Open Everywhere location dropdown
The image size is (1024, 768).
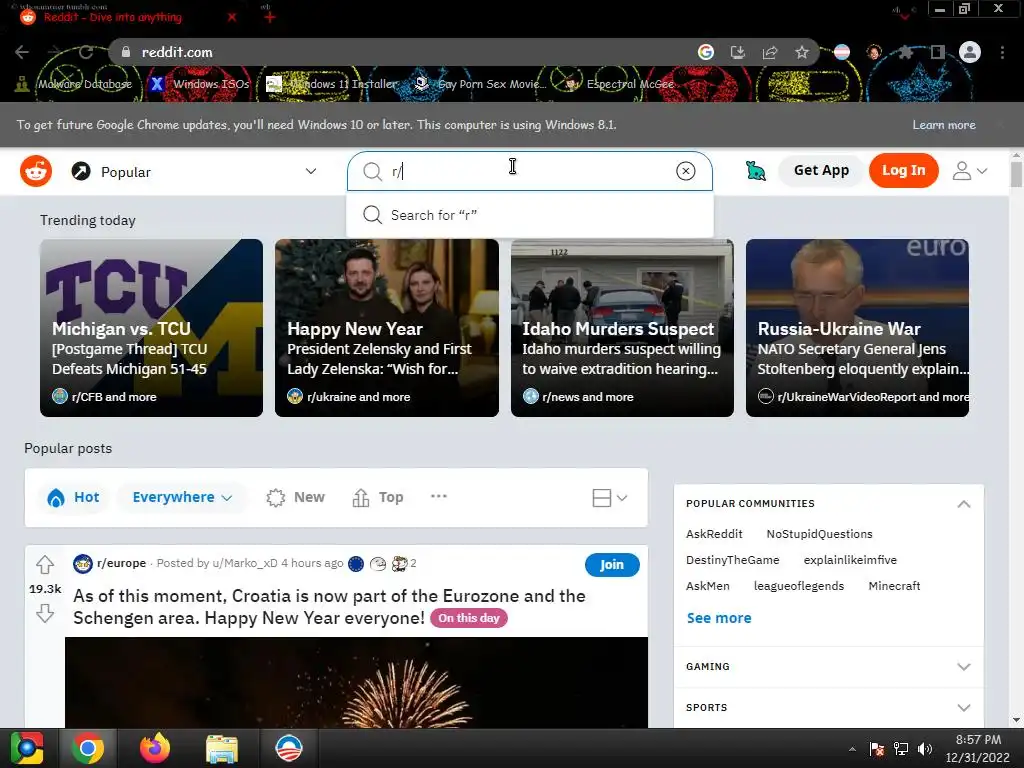(182, 497)
